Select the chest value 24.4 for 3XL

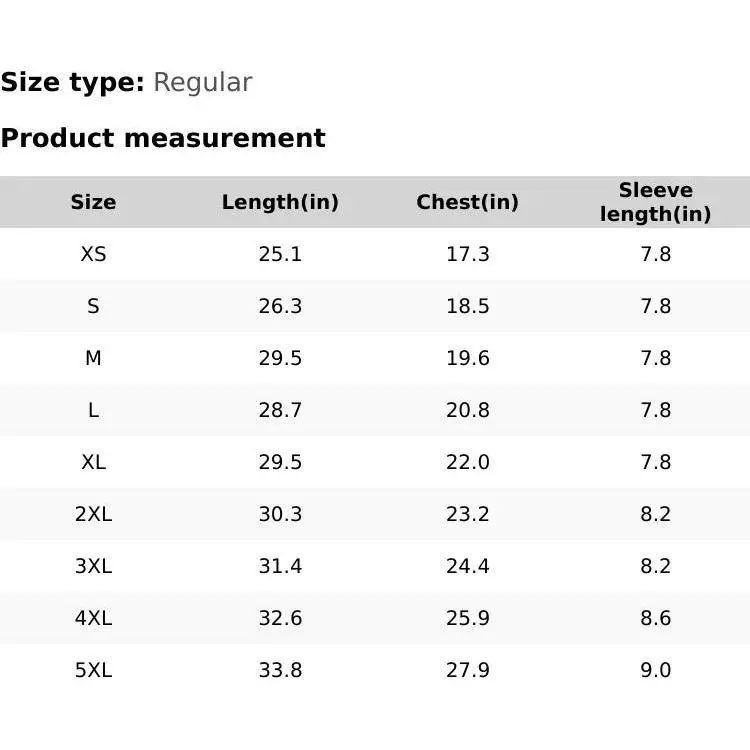(467, 566)
